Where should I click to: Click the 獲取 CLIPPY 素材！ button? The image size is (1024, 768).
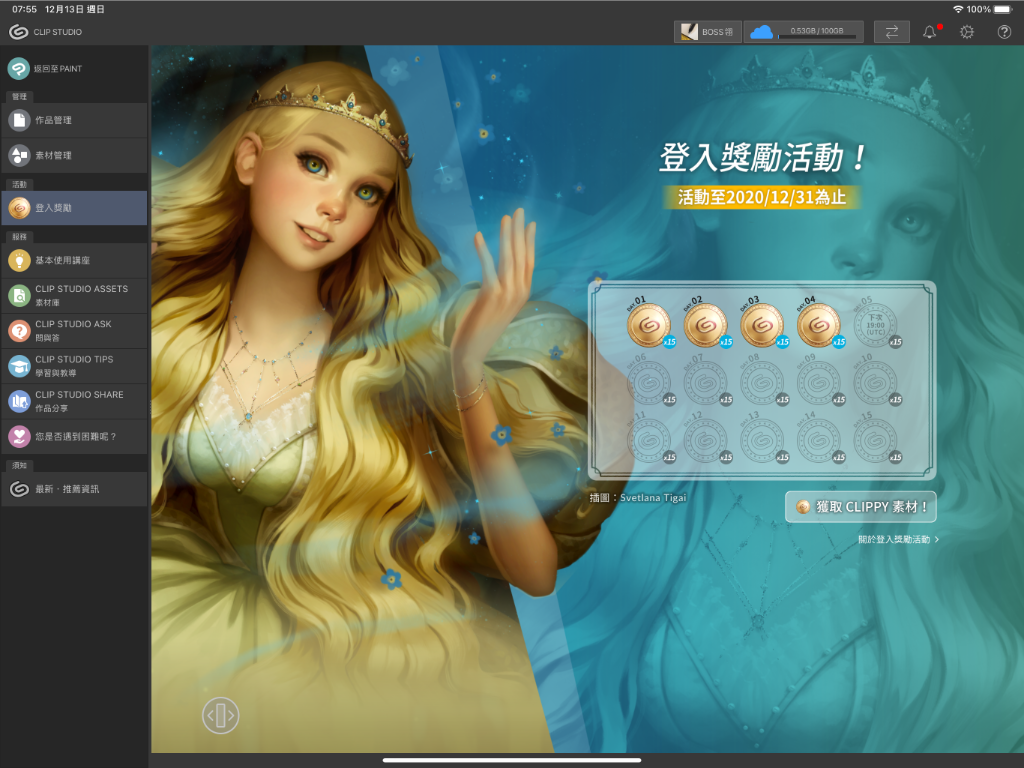point(861,507)
